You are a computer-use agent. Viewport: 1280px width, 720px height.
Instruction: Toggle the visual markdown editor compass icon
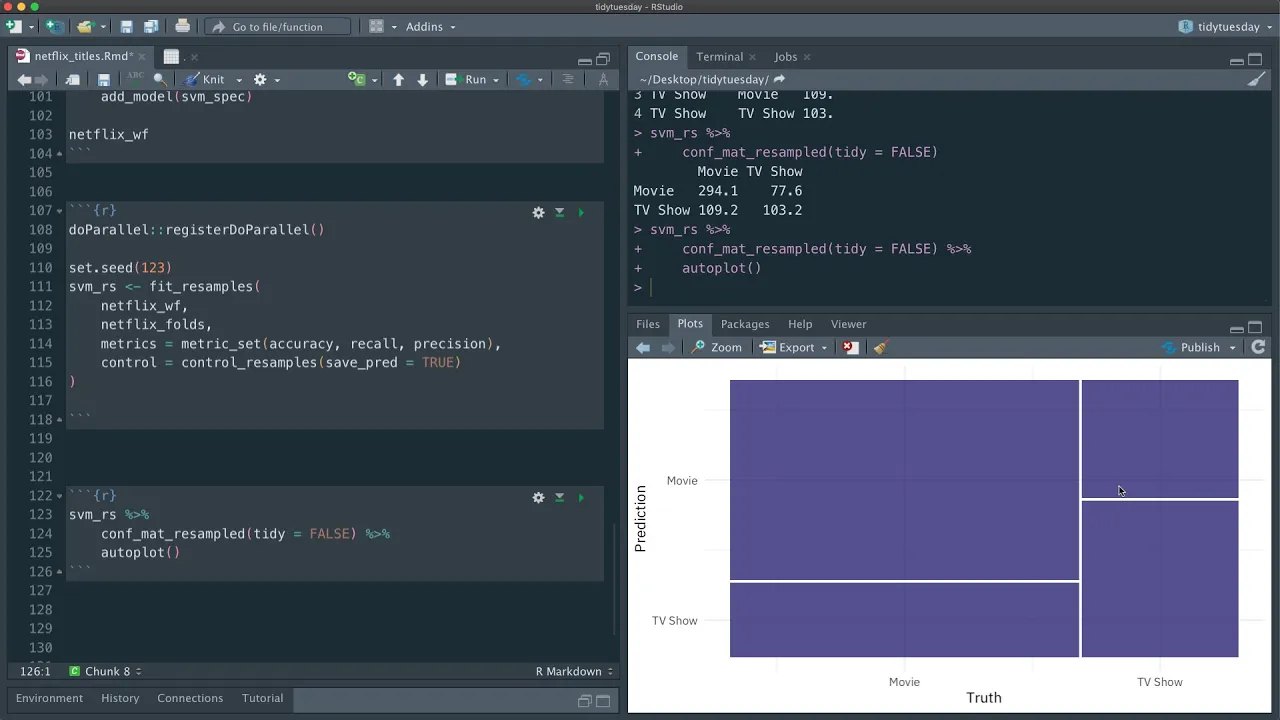[x=603, y=80]
